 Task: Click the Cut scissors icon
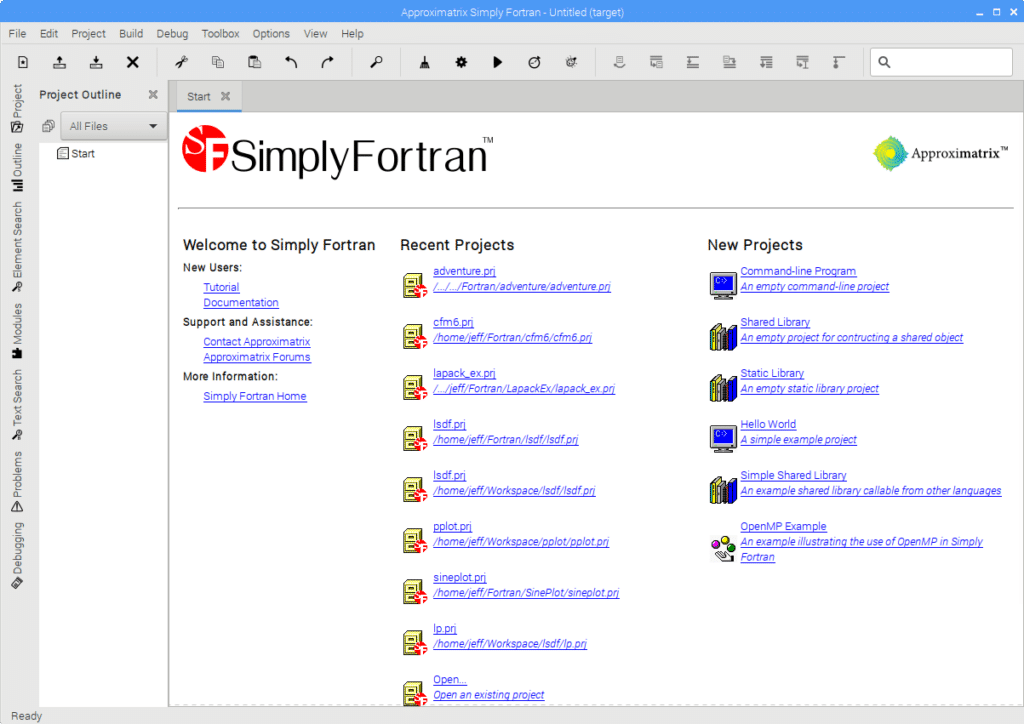click(182, 62)
